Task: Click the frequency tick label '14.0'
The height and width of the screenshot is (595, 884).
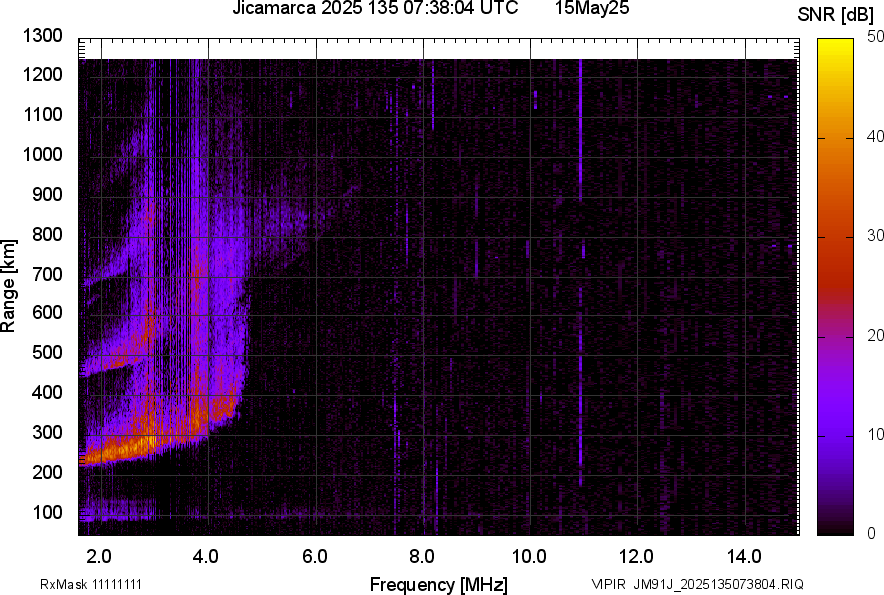Action: [x=744, y=557]
